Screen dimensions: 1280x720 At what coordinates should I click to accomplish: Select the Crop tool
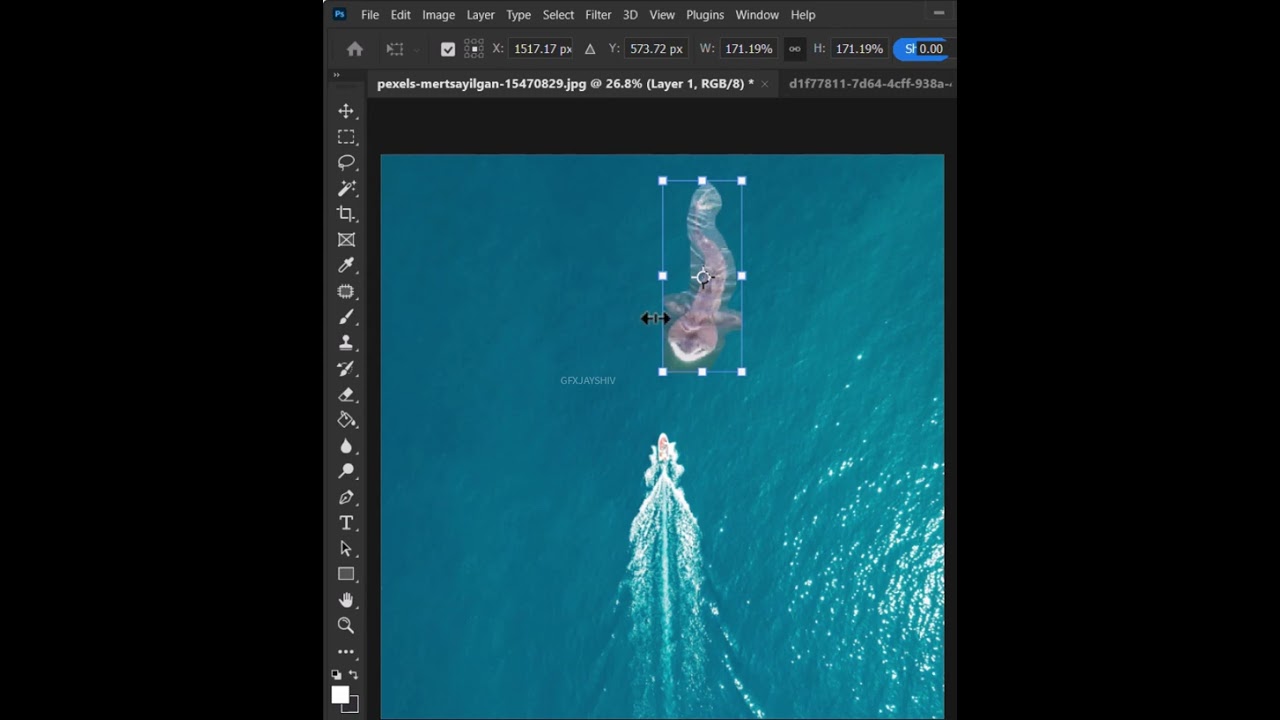(x=346, y=214)
